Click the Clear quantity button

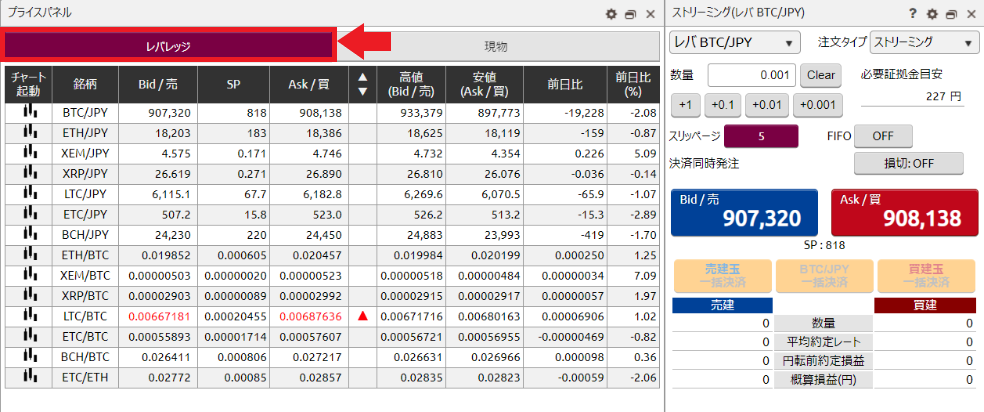tap(820, 75)
